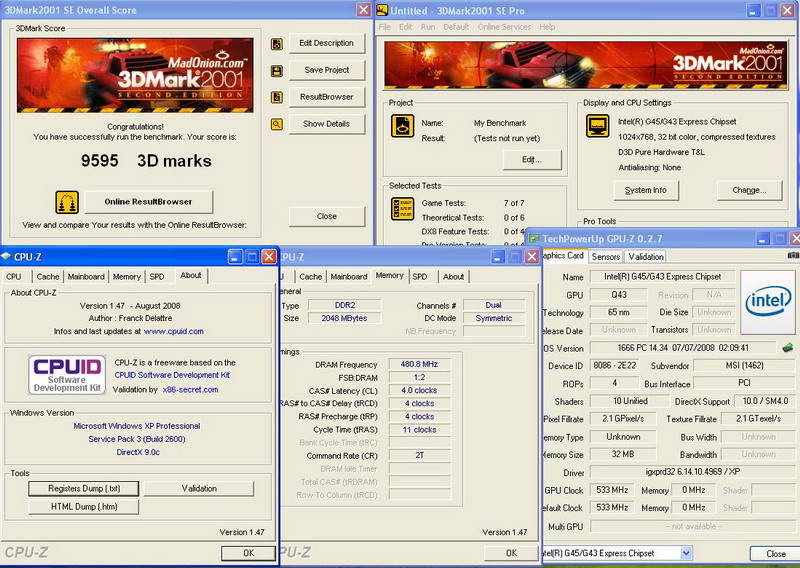Switch to SPD tab in About CPU-Z window
The width and height of the screenshot is (800, 568).
[x=157, y=277]
